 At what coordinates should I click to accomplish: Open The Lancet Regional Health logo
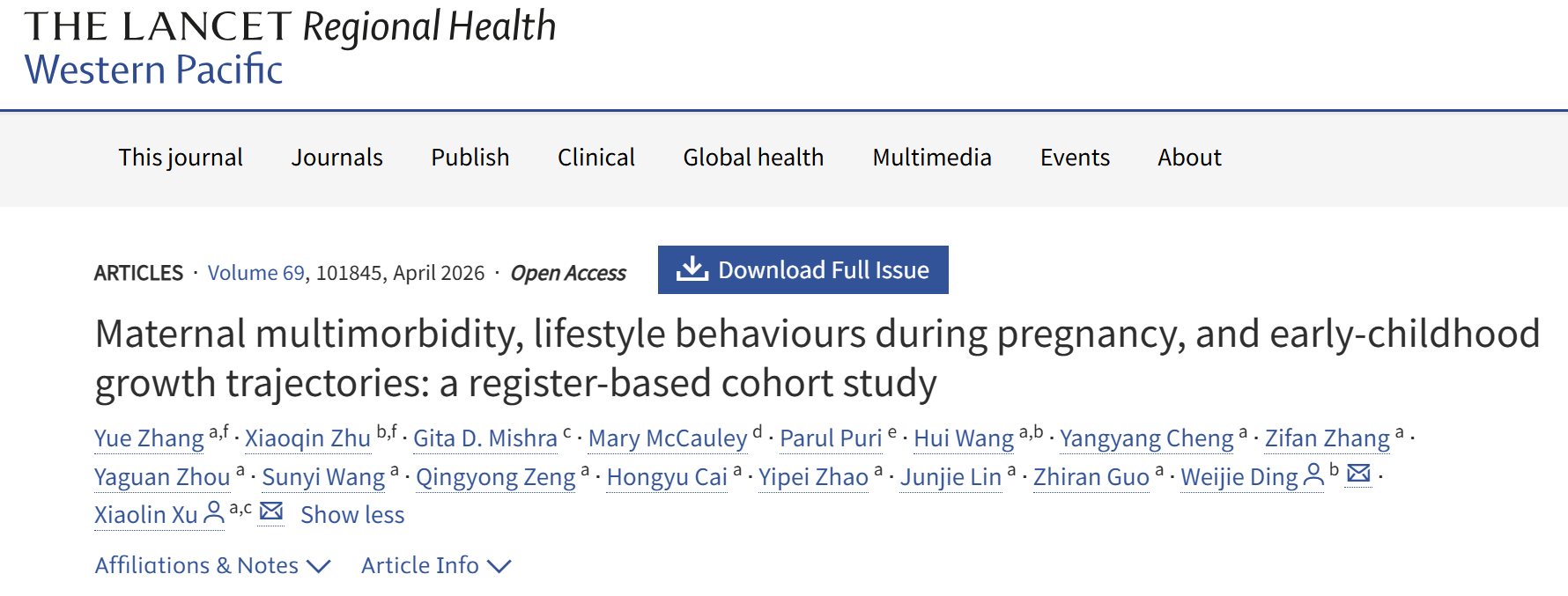[x=290, y=47]
